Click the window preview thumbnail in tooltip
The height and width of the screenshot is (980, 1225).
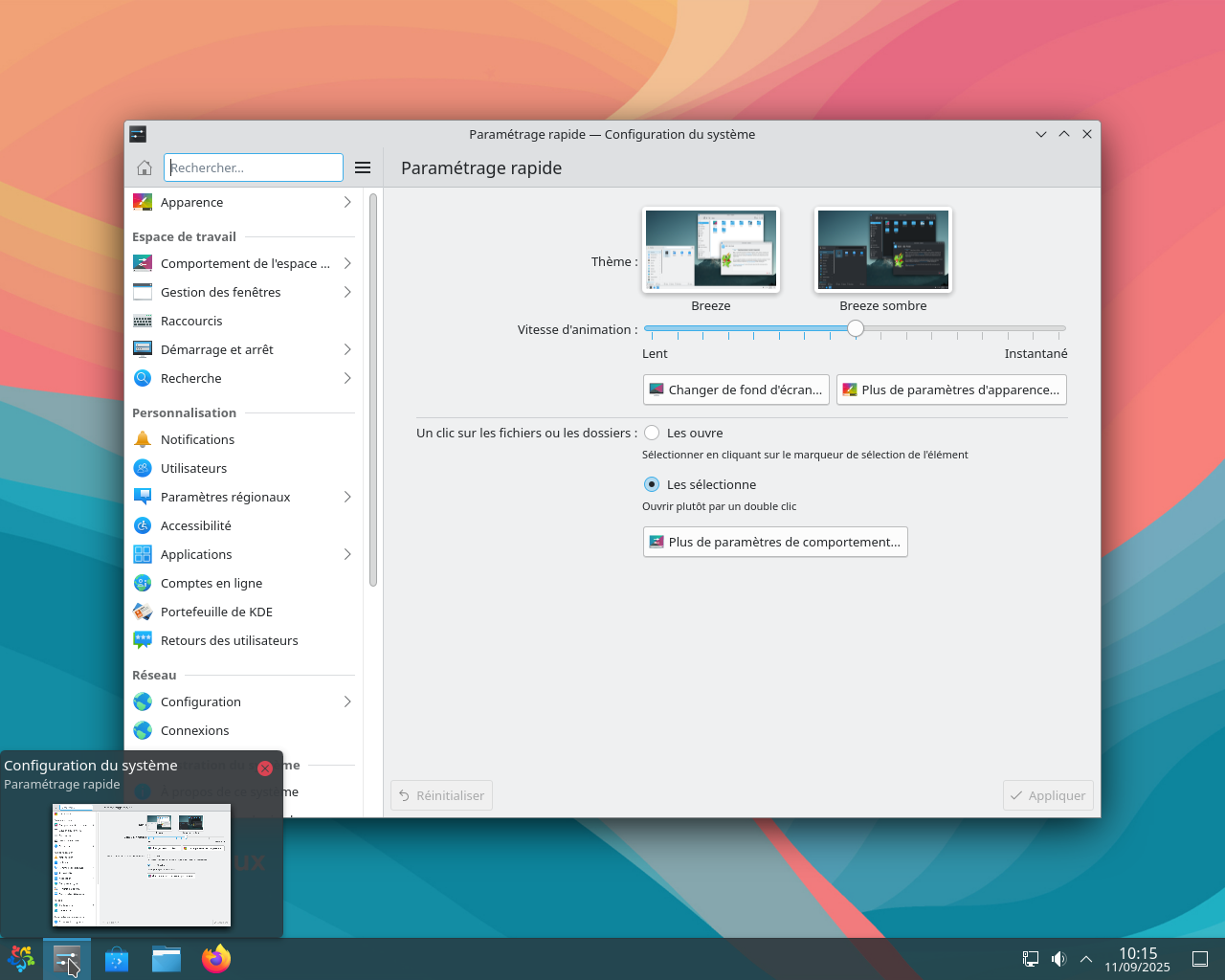pyautogui.click(x=142, y=865)
